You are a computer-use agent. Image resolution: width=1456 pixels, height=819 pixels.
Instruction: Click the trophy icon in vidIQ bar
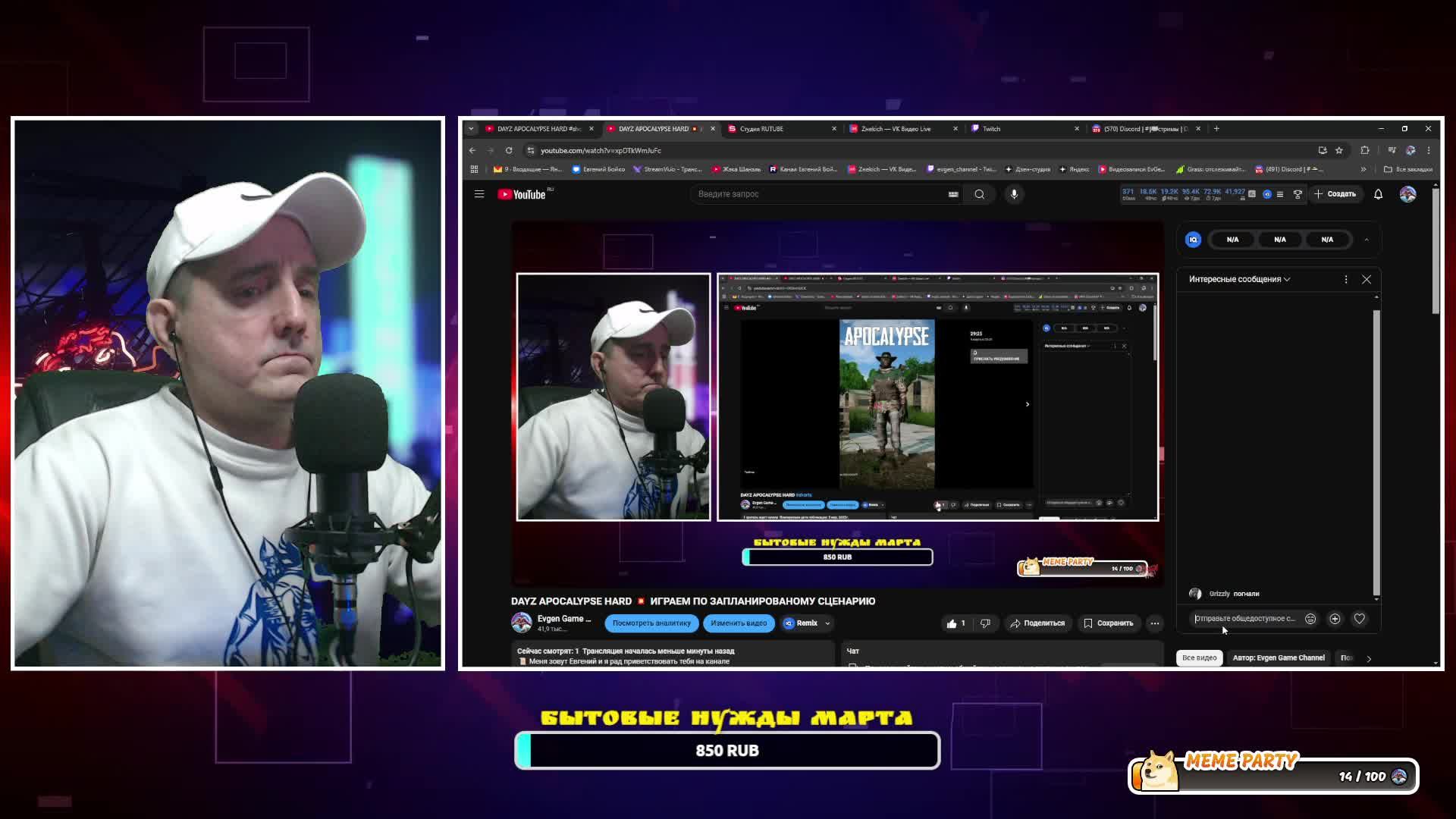tap(1298, 194)
